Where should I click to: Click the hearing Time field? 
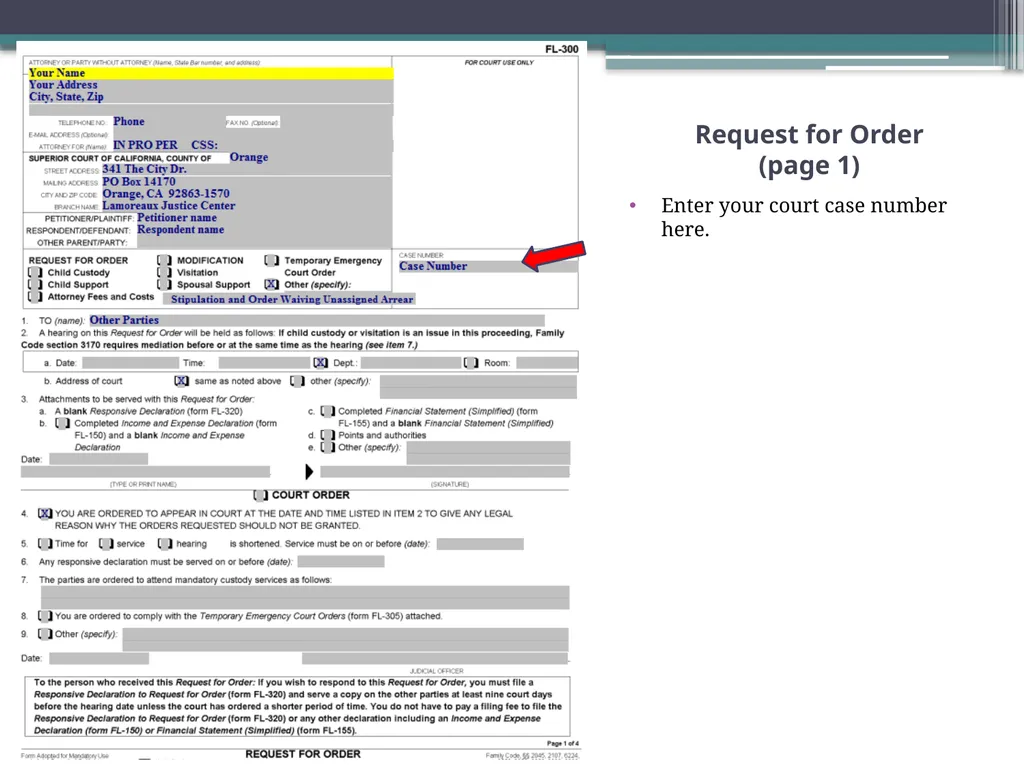264,362
